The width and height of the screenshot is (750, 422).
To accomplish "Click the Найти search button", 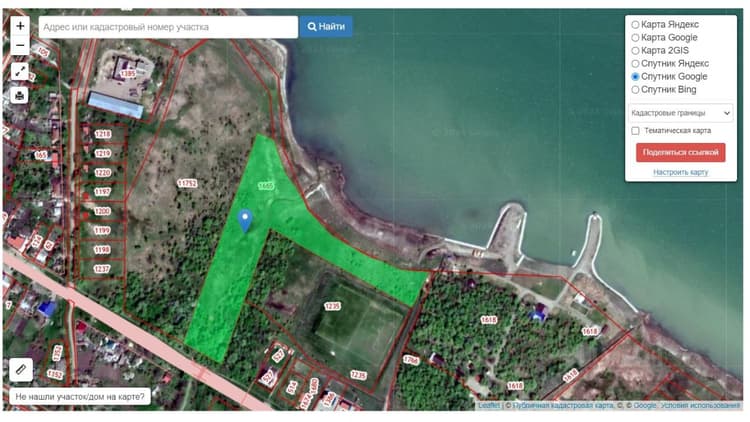I will tap(326, 27).
